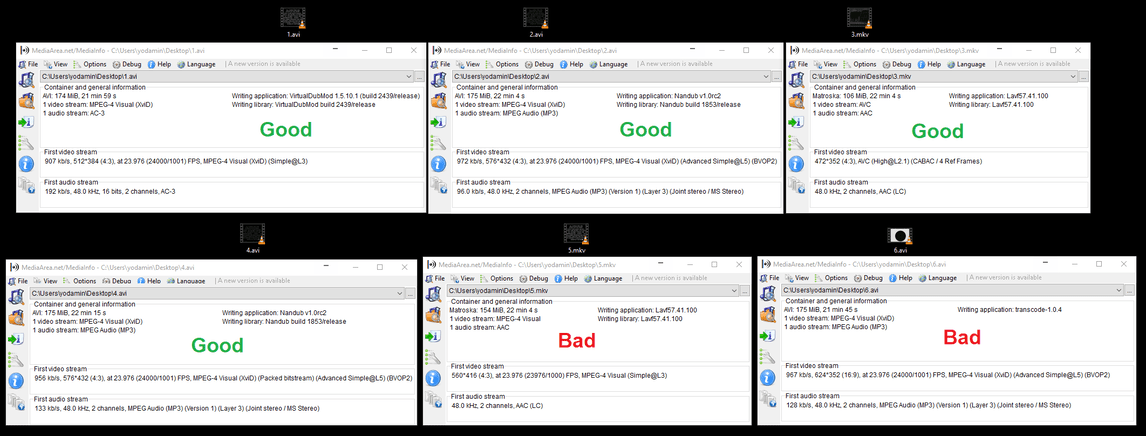1146x436 pixels.
Task: Click Open Folder icon in 6.avi window sidebar
Action: point(767,315)
